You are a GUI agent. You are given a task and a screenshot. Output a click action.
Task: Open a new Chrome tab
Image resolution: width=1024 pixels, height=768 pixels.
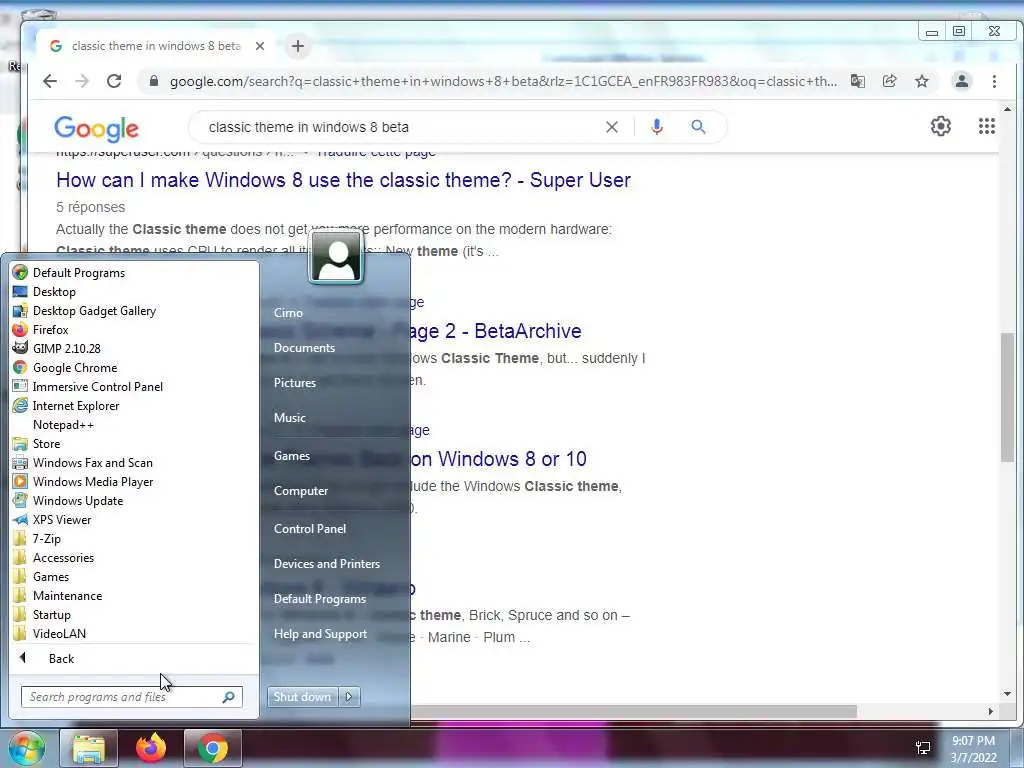click(x=298, y=46)
